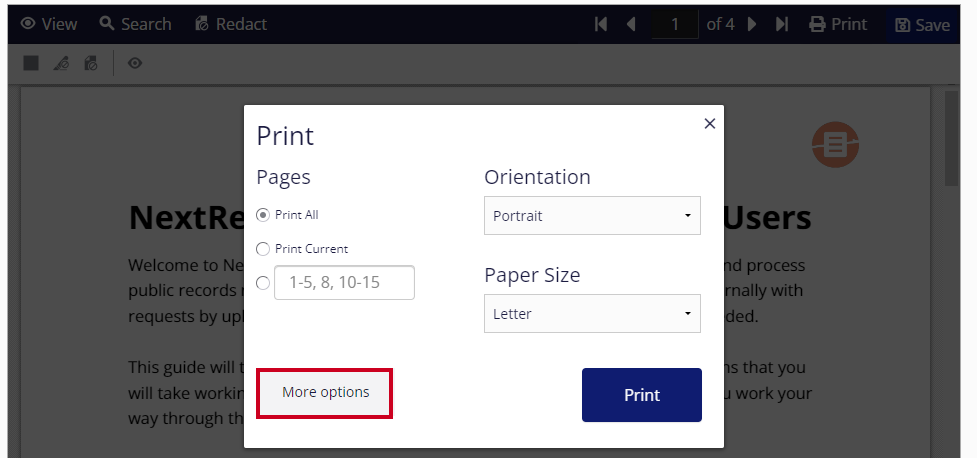
Task: Go to first page arrow icon
Action: (601, 24)
